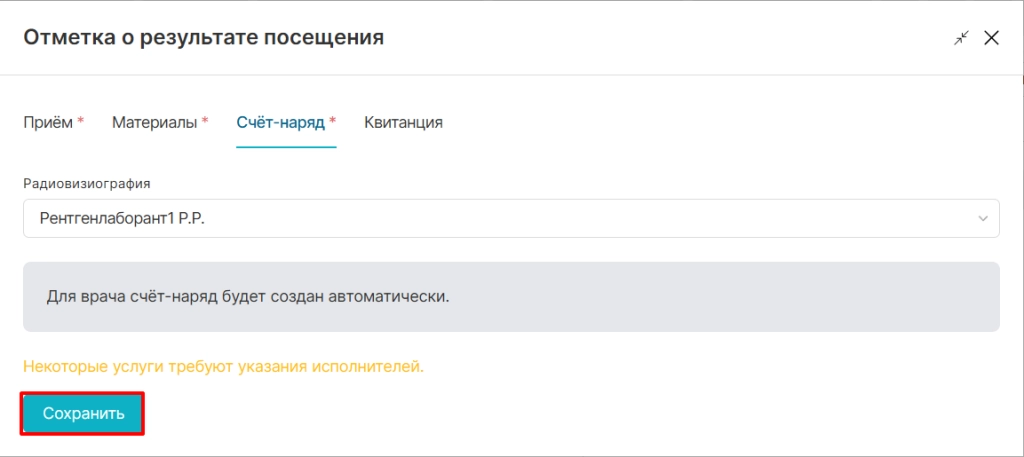Click the dialog title Отметка о результате посещения

(204, 37)
